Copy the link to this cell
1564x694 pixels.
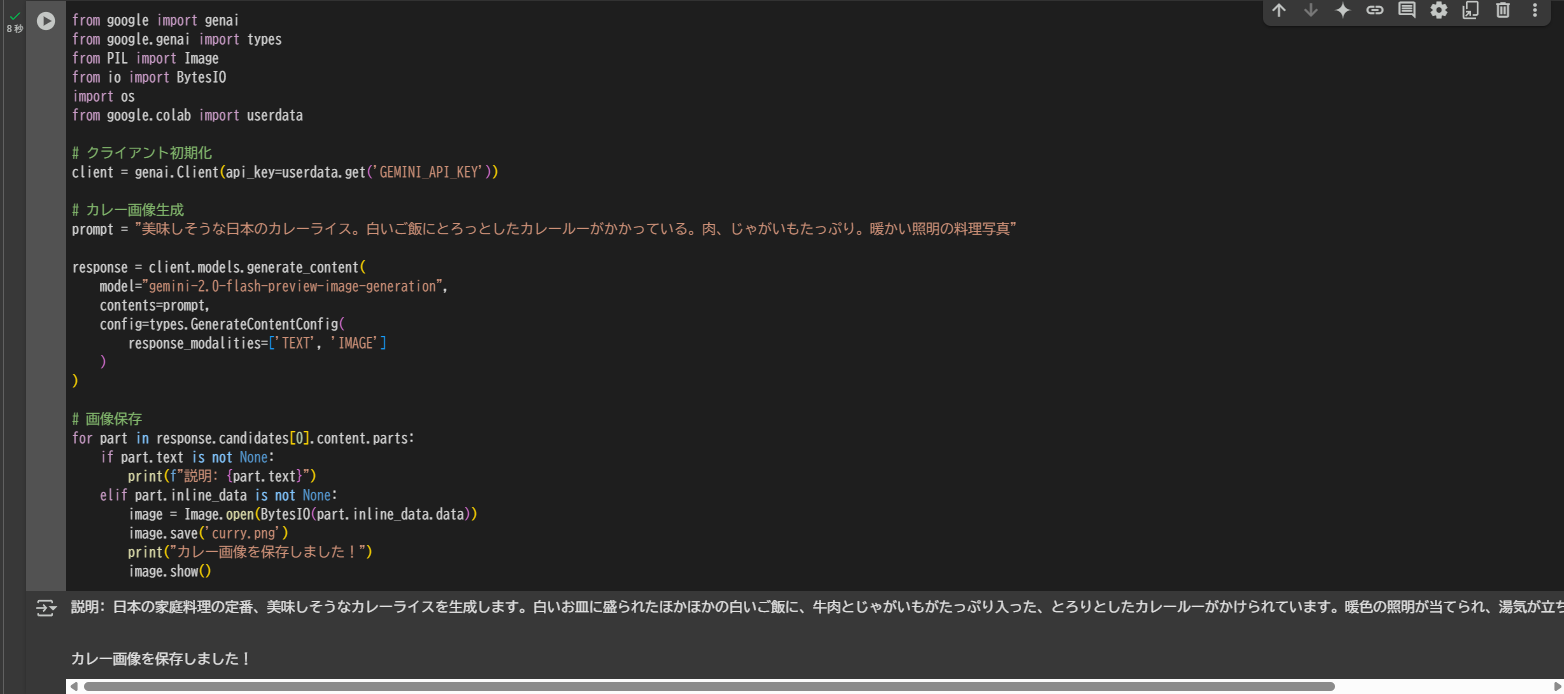click(1375, 11)
